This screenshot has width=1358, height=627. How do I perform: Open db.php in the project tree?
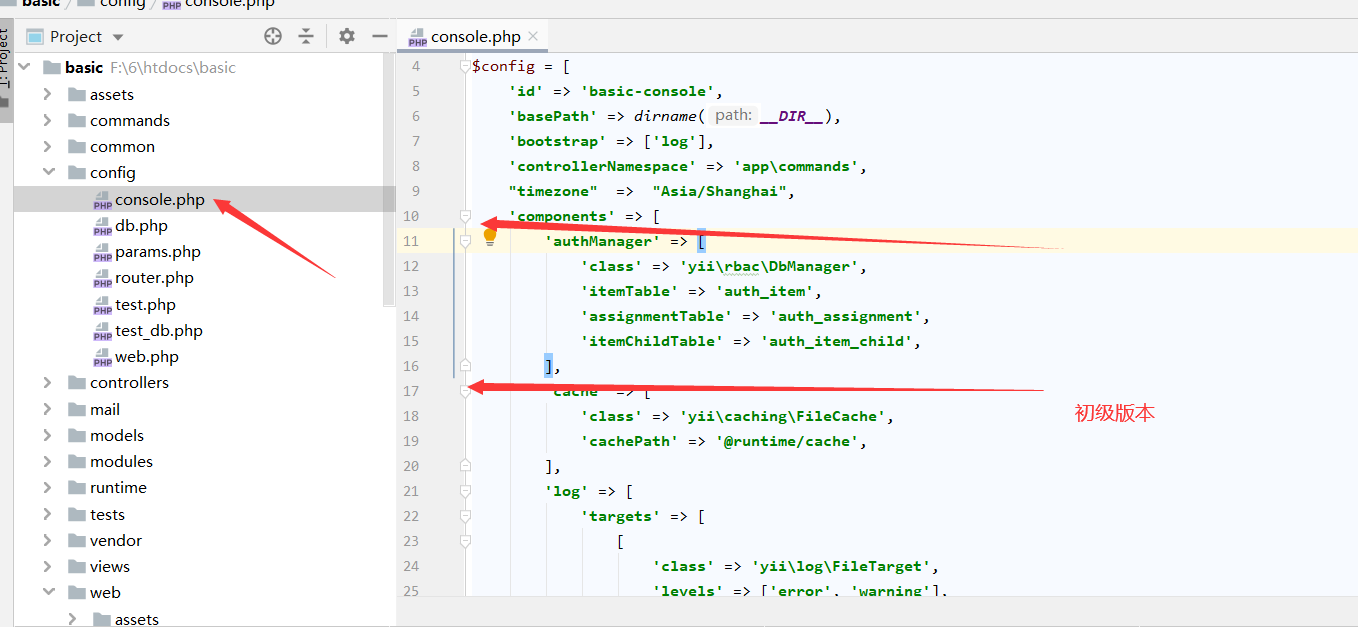pyautogui.click(x=141, y=225)
